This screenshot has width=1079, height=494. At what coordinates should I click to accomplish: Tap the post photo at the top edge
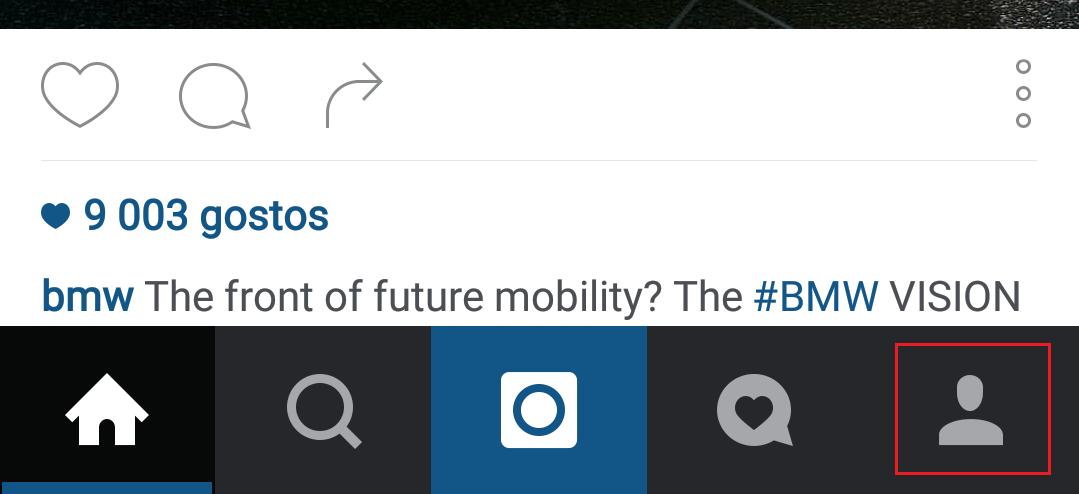point(540,14)
